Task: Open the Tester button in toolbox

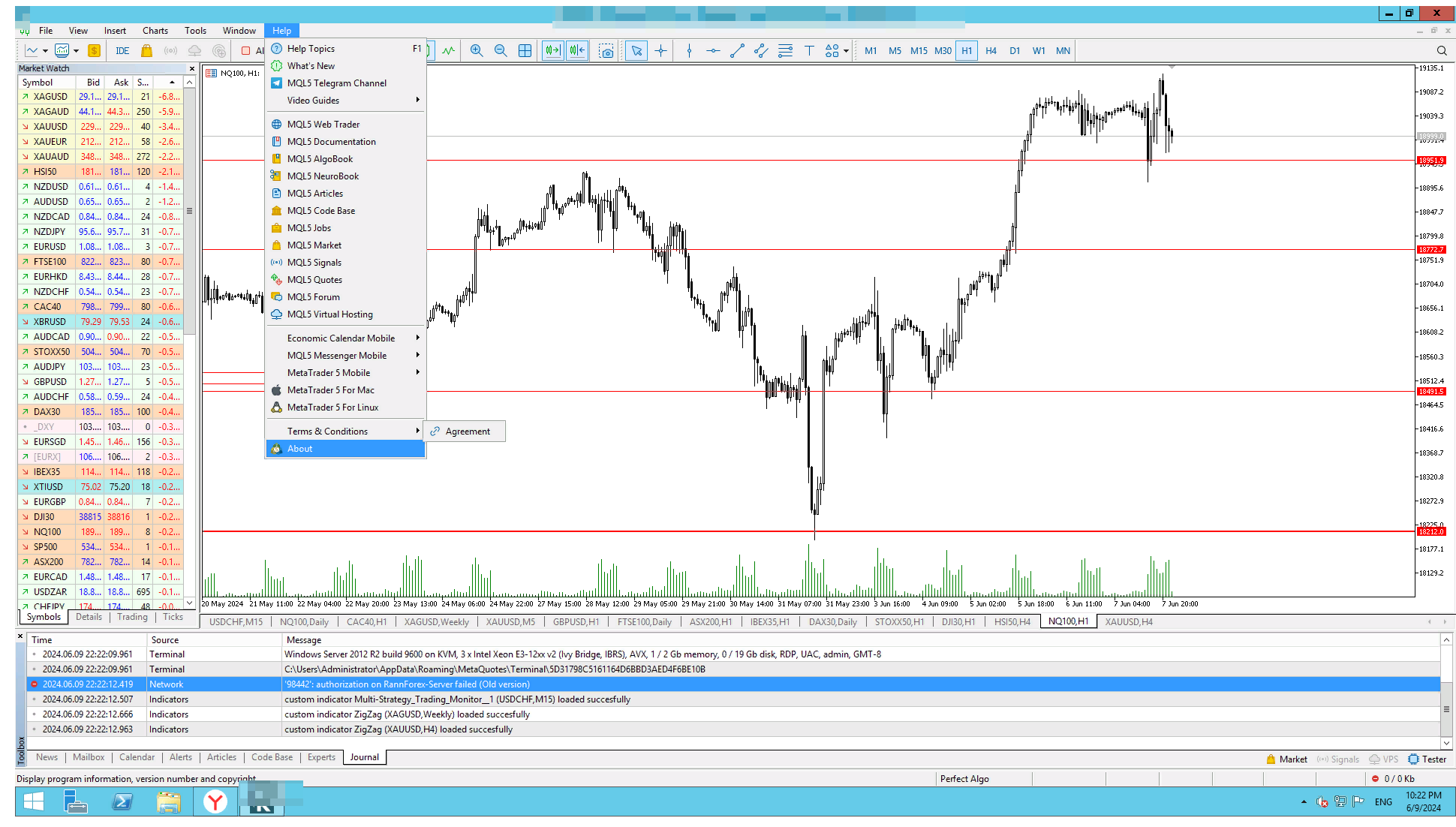Action: [1427, 759]
